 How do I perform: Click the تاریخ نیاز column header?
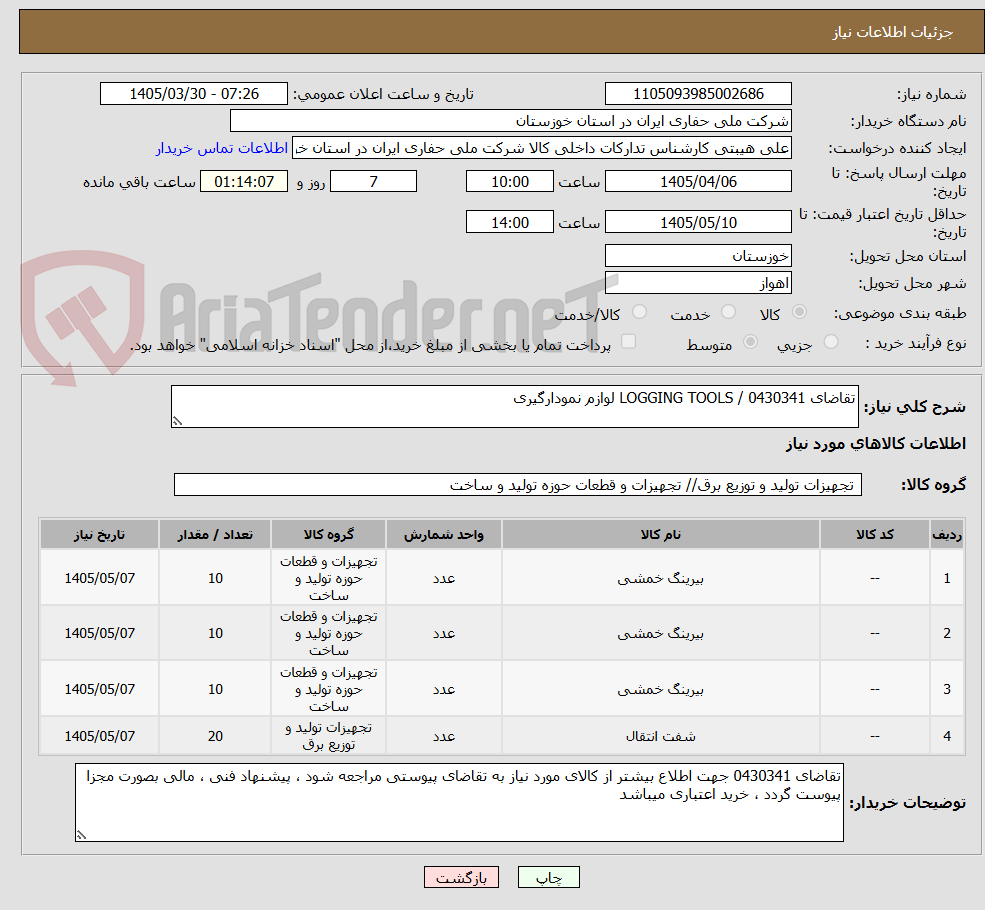(99, 534)
